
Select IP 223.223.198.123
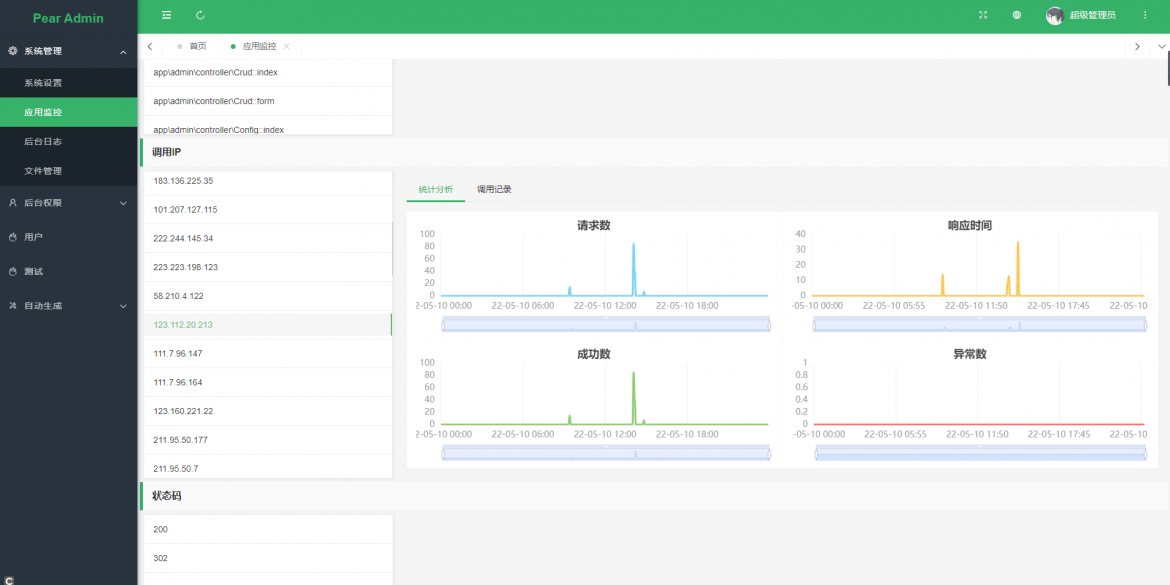coord(267,267)
